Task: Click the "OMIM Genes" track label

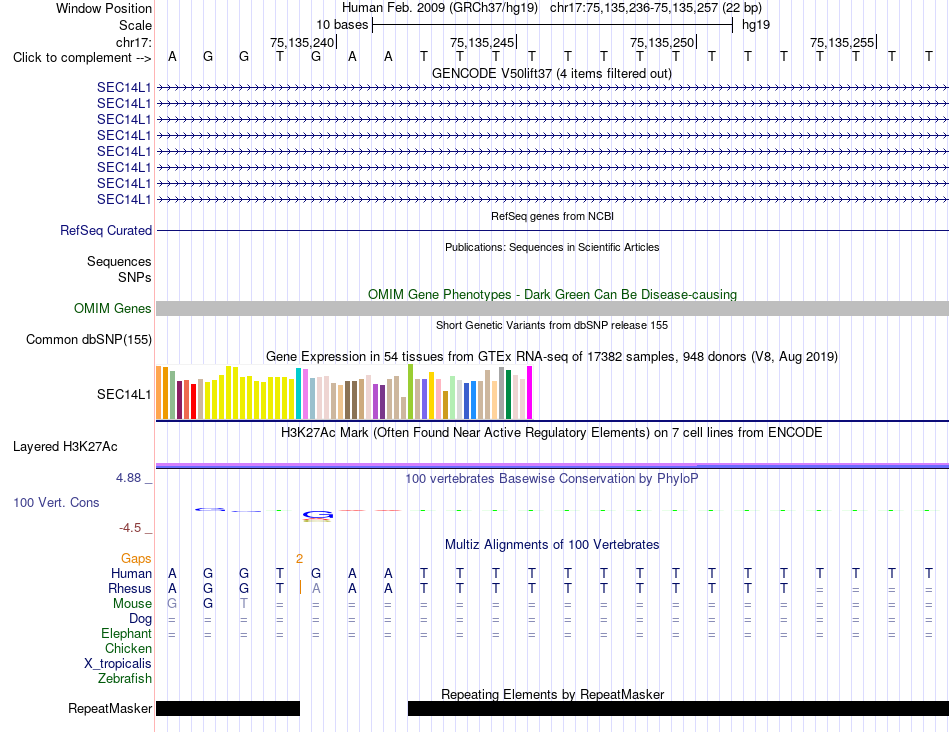Action: pos(112,308)
